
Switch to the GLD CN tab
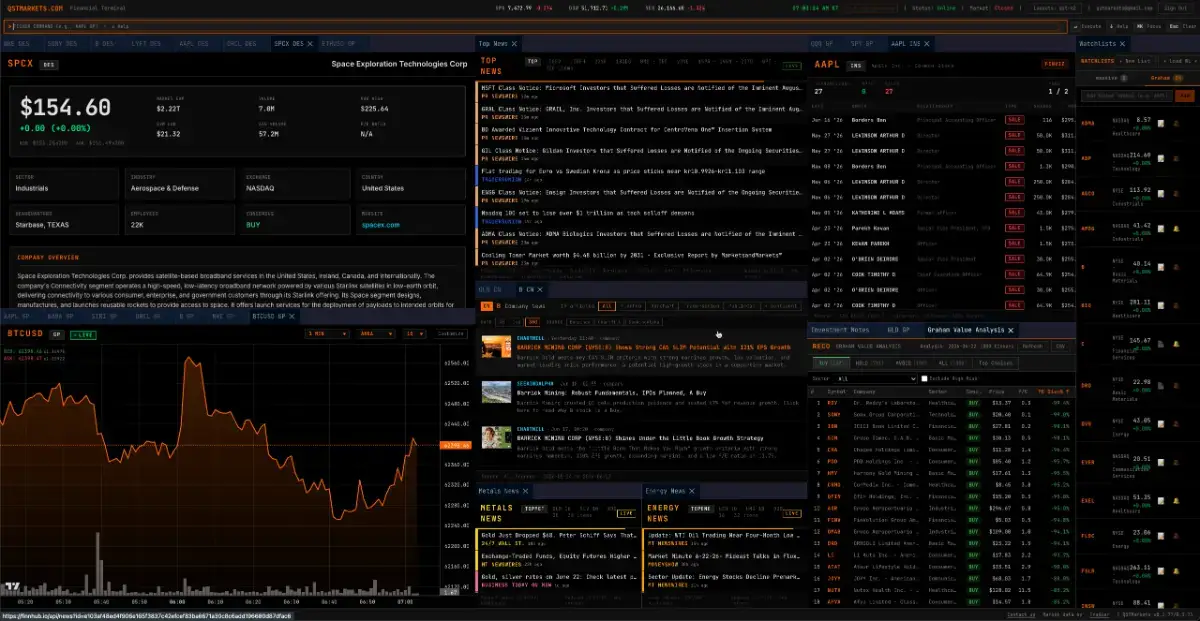[x=490, y=289]
